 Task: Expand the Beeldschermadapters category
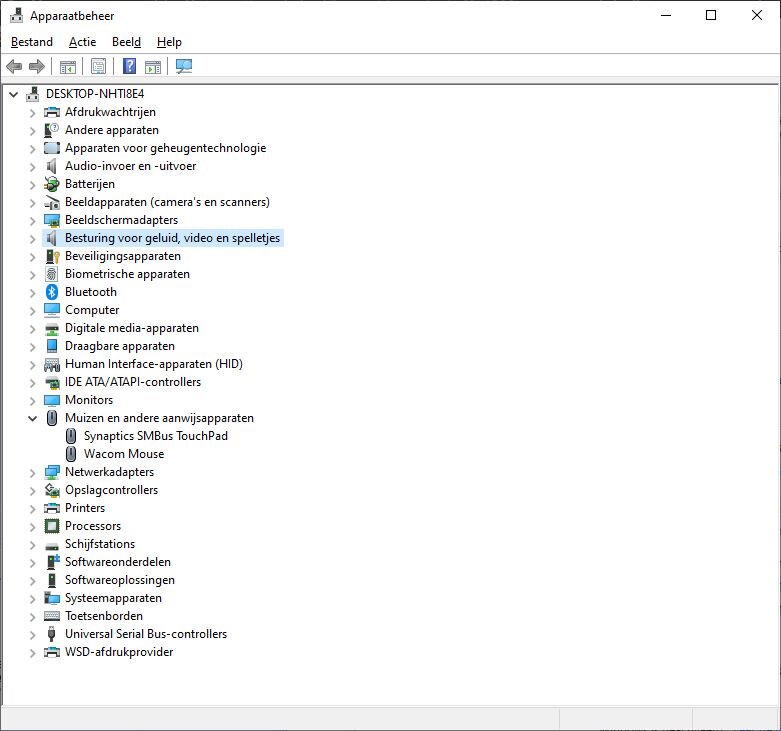(33, 220)
